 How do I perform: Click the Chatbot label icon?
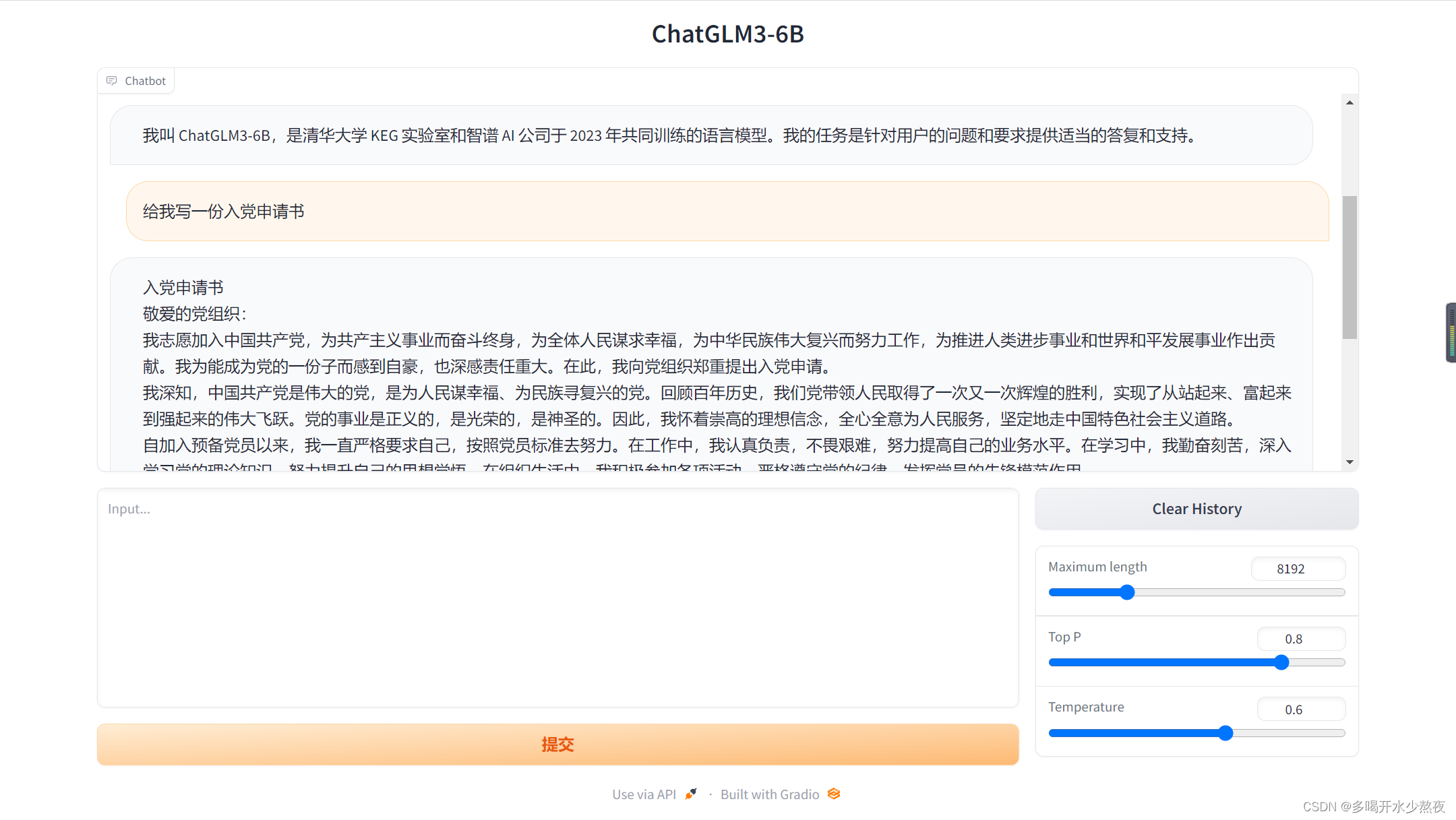[x=112, y=81]
